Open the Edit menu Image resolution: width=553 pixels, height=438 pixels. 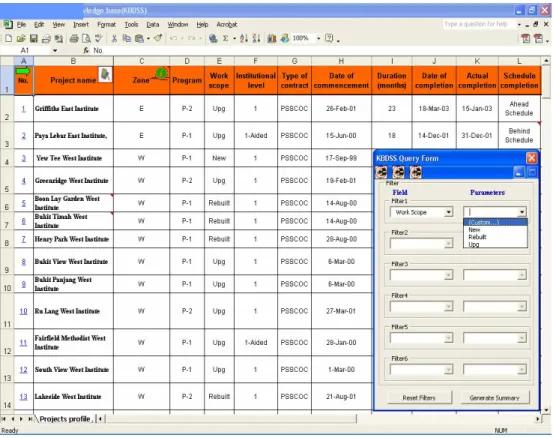coord(39,24)
